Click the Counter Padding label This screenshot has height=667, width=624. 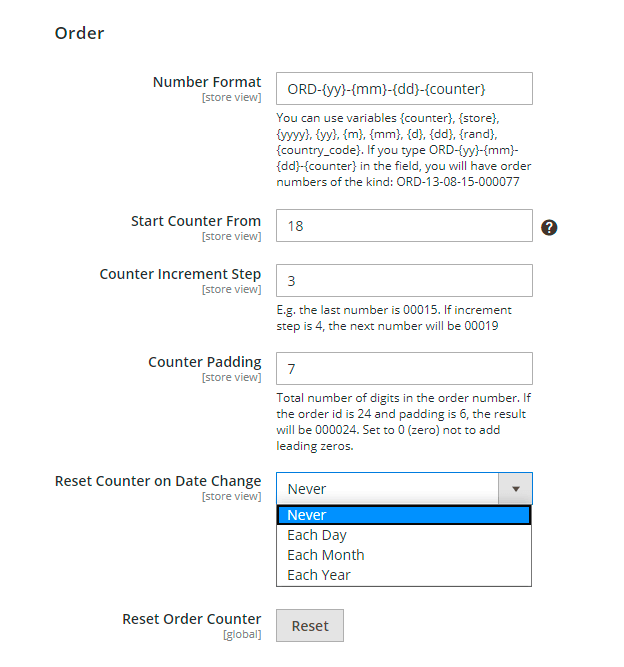tap(205, 362)
